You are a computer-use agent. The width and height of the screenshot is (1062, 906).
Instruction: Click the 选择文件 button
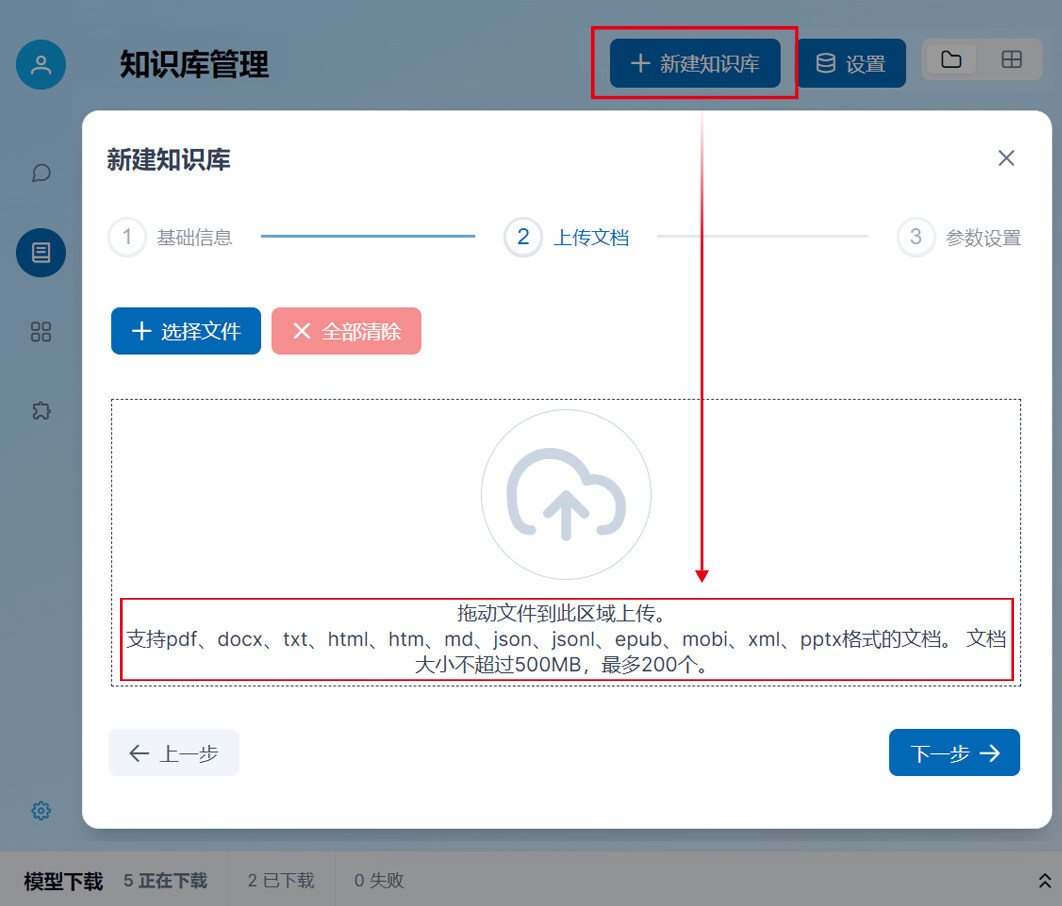click(185, 330)
